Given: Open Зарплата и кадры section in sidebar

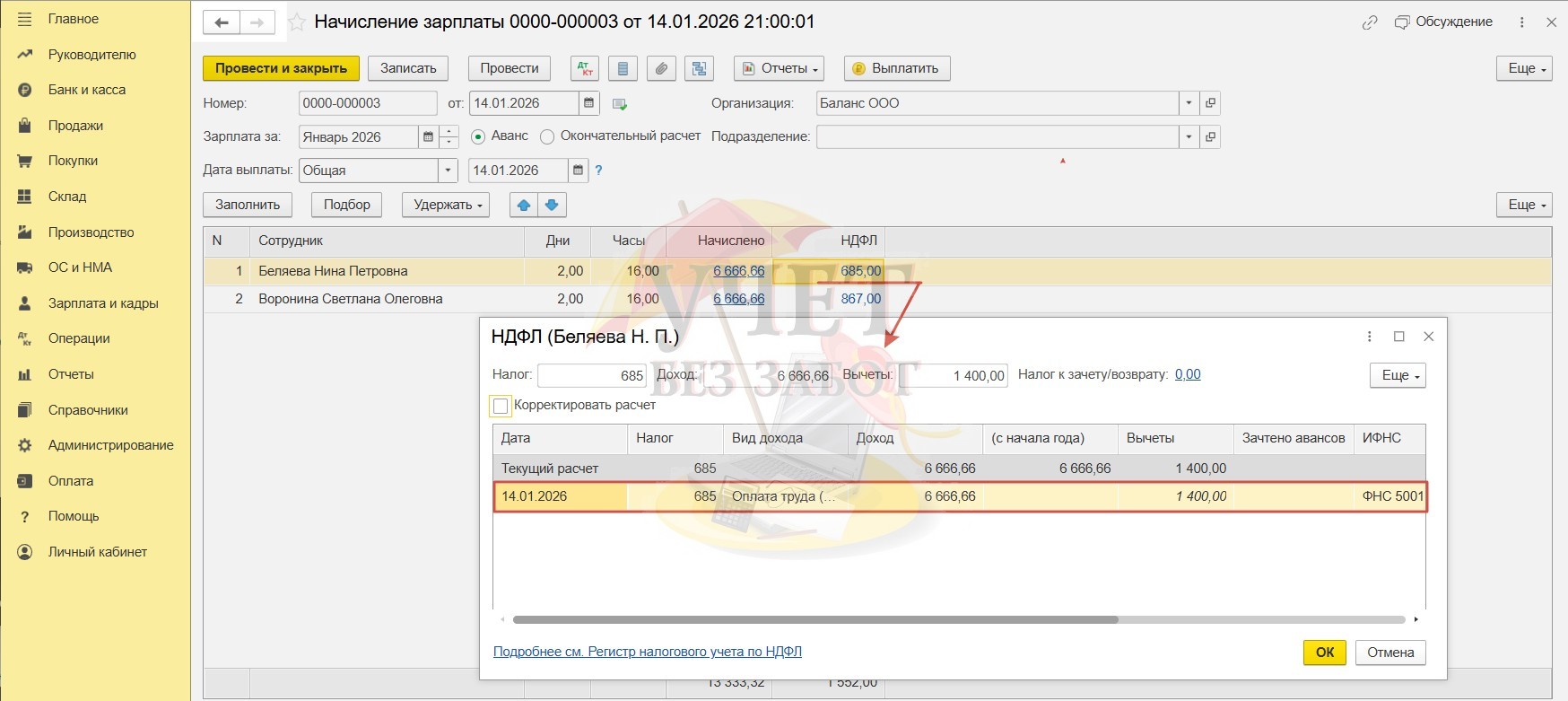Looking at the screenshot, I should (103, 303).
